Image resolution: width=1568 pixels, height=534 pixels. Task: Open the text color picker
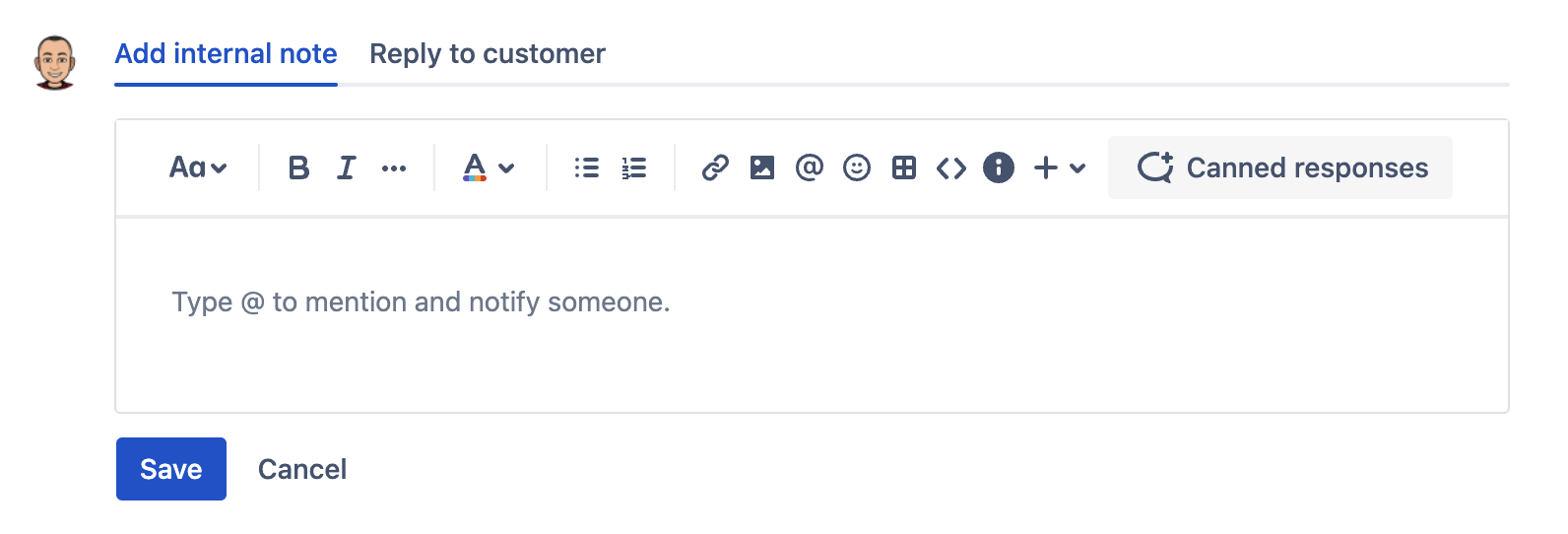[x=489, y=168]
